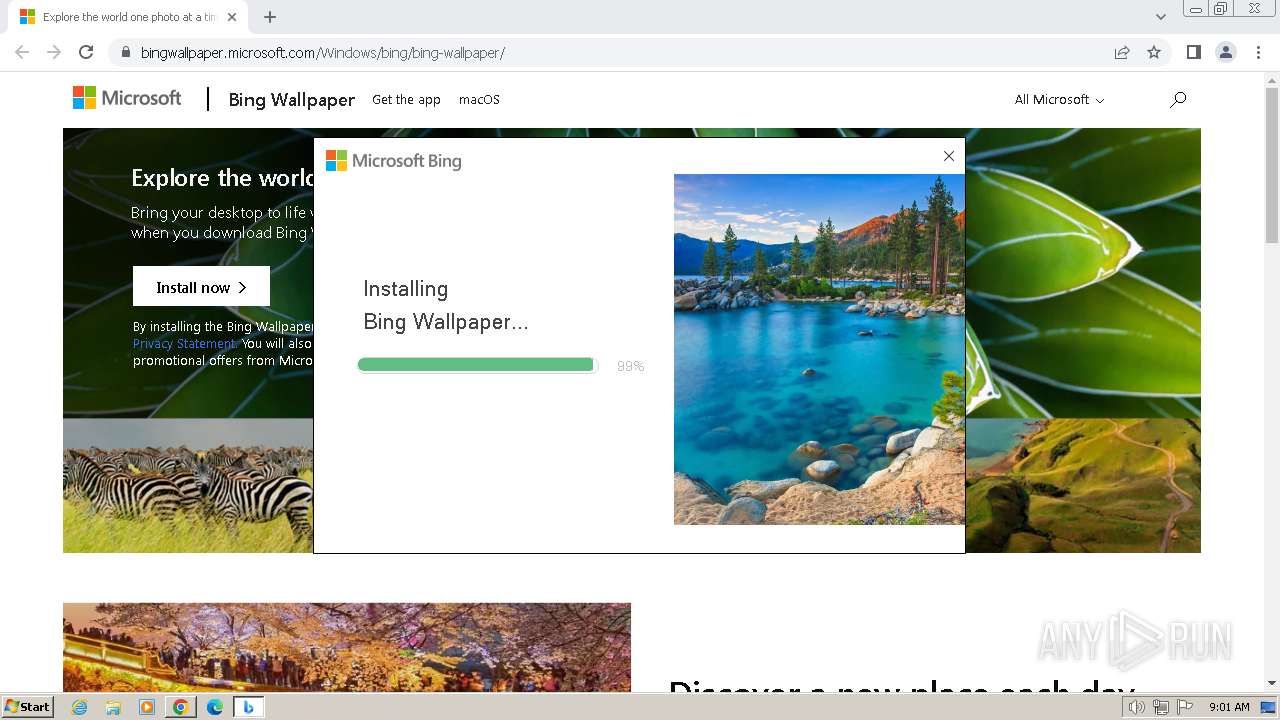The image size is (1280, 720).
Task: Click the Action Center flag icon
Action: [1185, 707]
